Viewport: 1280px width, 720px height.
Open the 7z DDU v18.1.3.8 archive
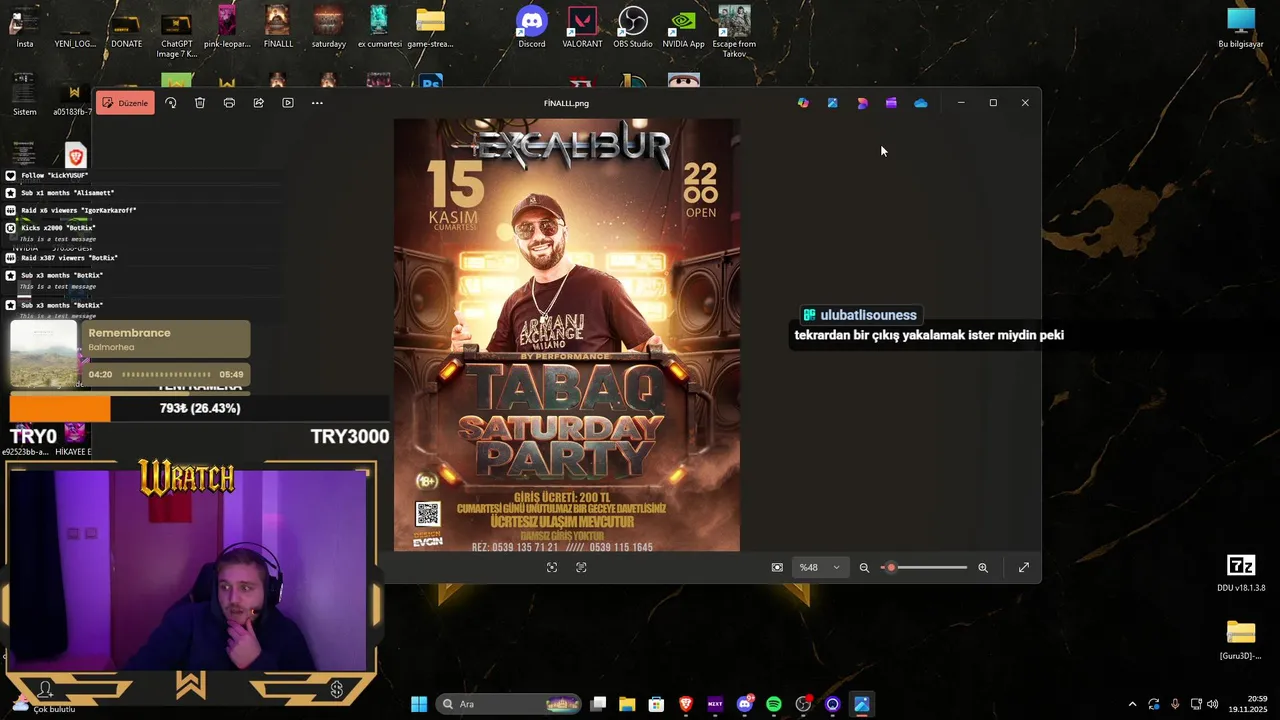(x=1241, y=573)
